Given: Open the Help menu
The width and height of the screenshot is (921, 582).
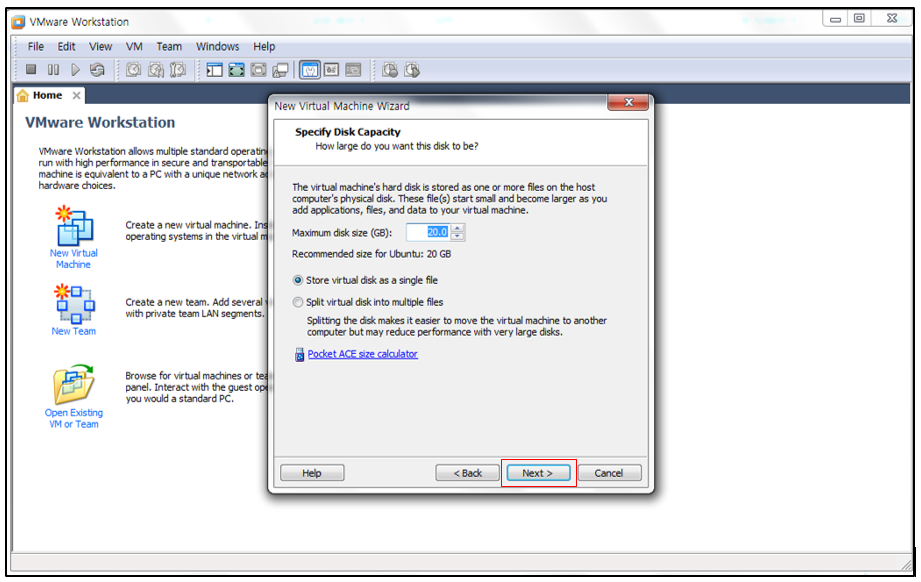Looking at the screenshot, I should (264, 46).
